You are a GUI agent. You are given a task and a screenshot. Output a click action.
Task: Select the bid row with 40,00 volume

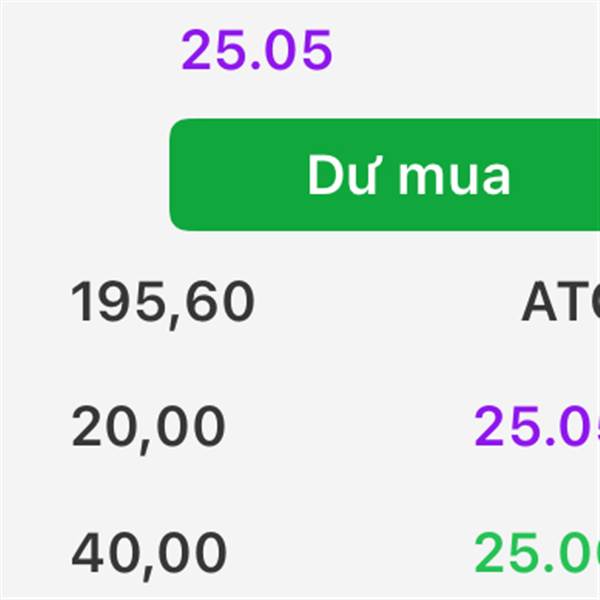pyautogui.click(x=336, y=554)
